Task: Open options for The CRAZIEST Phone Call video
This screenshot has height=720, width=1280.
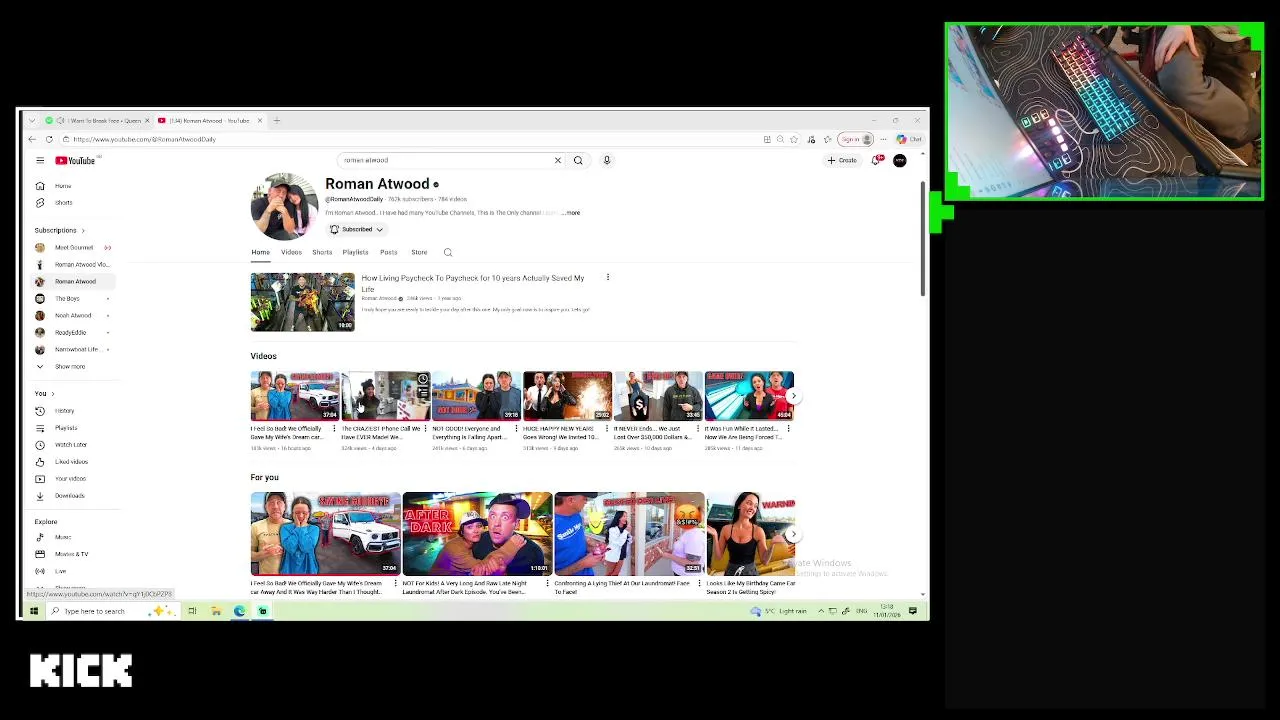Action: pyautogui.click(x=425, y=429)
